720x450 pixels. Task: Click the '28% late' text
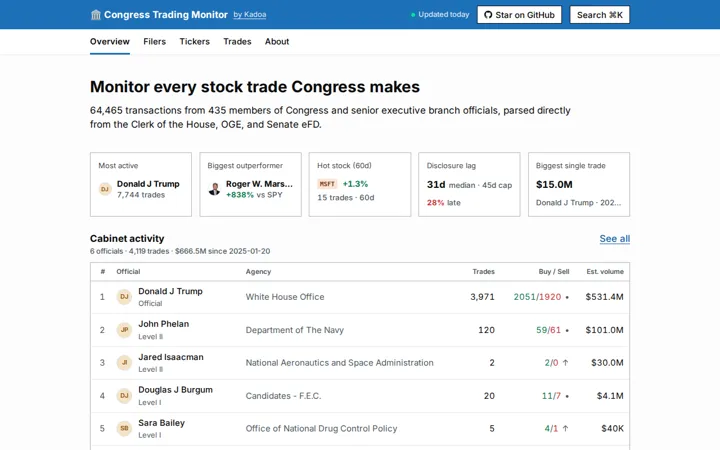pyautogui.click(x=444, y=202)
